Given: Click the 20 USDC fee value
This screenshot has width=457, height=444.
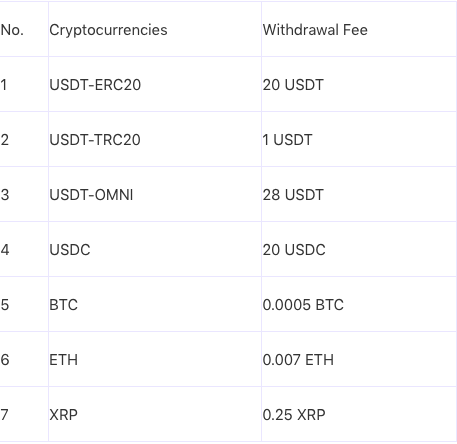Looking at the screenshot, I should (294, 250).
